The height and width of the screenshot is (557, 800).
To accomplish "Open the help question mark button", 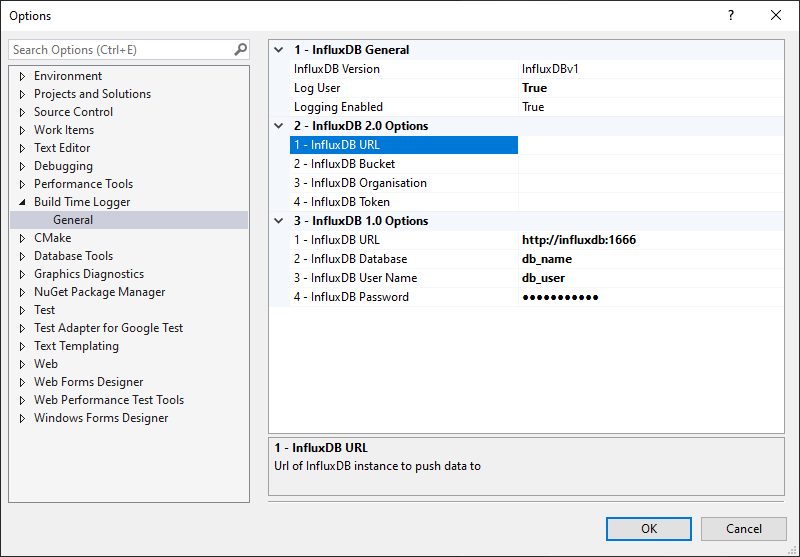I will (731, 15).
